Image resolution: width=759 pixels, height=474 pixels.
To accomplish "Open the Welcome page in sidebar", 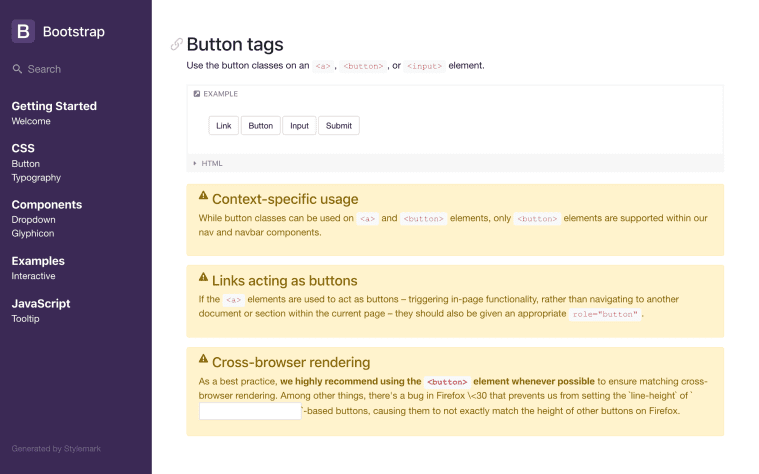I will [x=31, y=121].
